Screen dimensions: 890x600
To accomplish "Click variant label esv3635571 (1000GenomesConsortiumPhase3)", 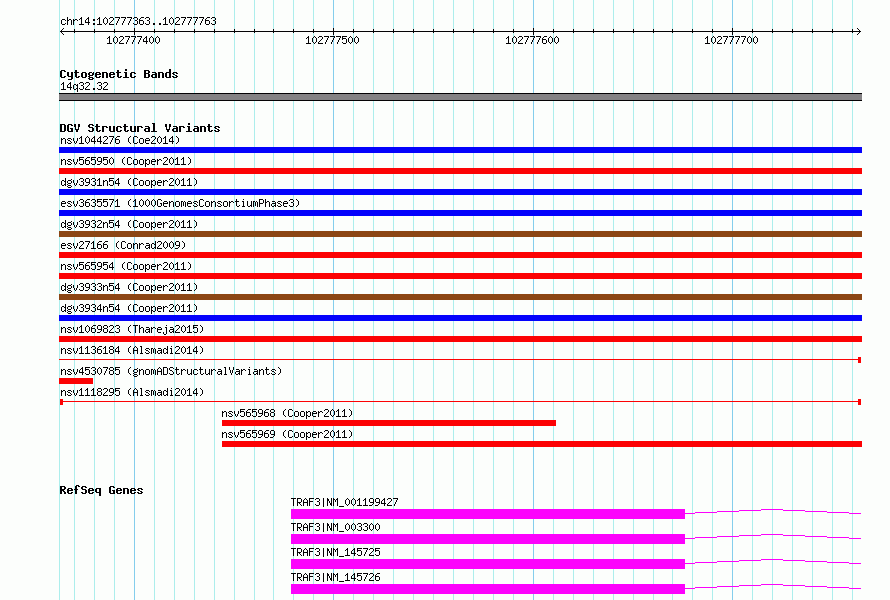I will (x=180, y=203).
